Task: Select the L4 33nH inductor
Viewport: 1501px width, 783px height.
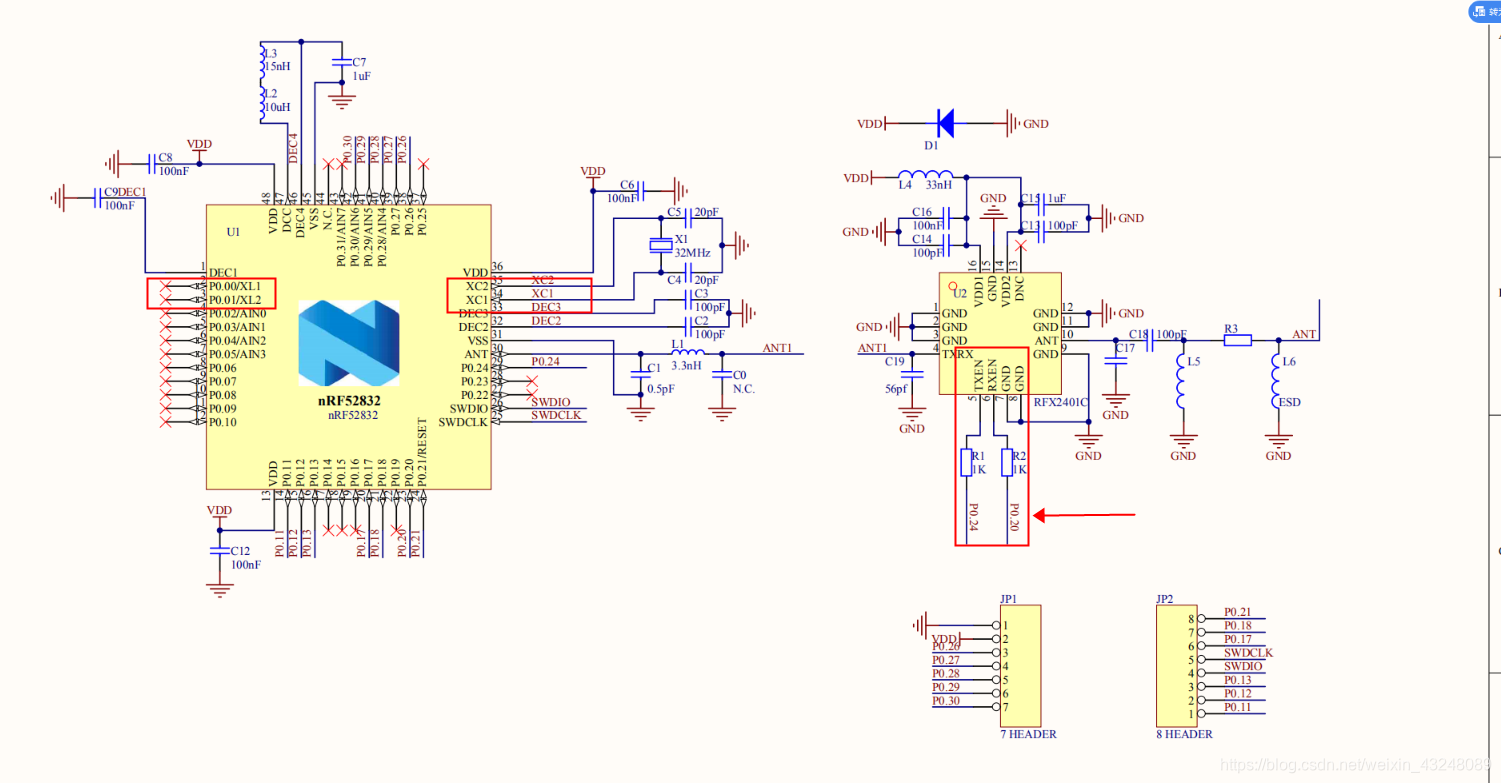Action: point(925,175)
